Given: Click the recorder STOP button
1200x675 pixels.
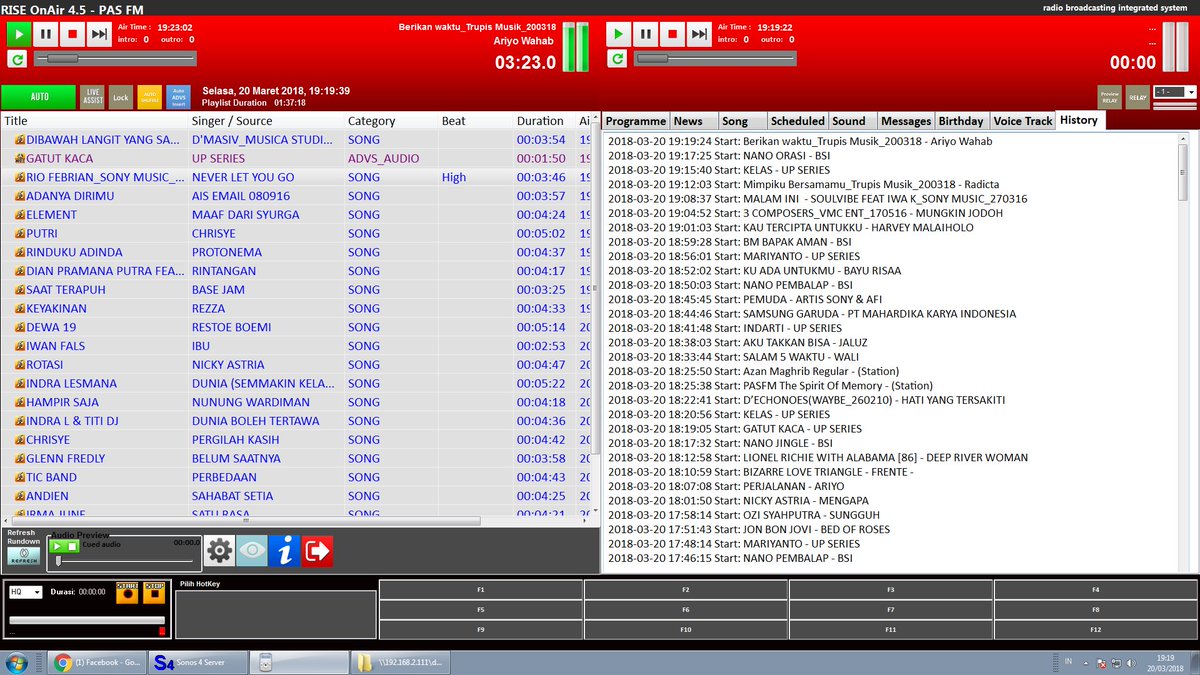Looking at the screenshot, I should tap(153, 592).
